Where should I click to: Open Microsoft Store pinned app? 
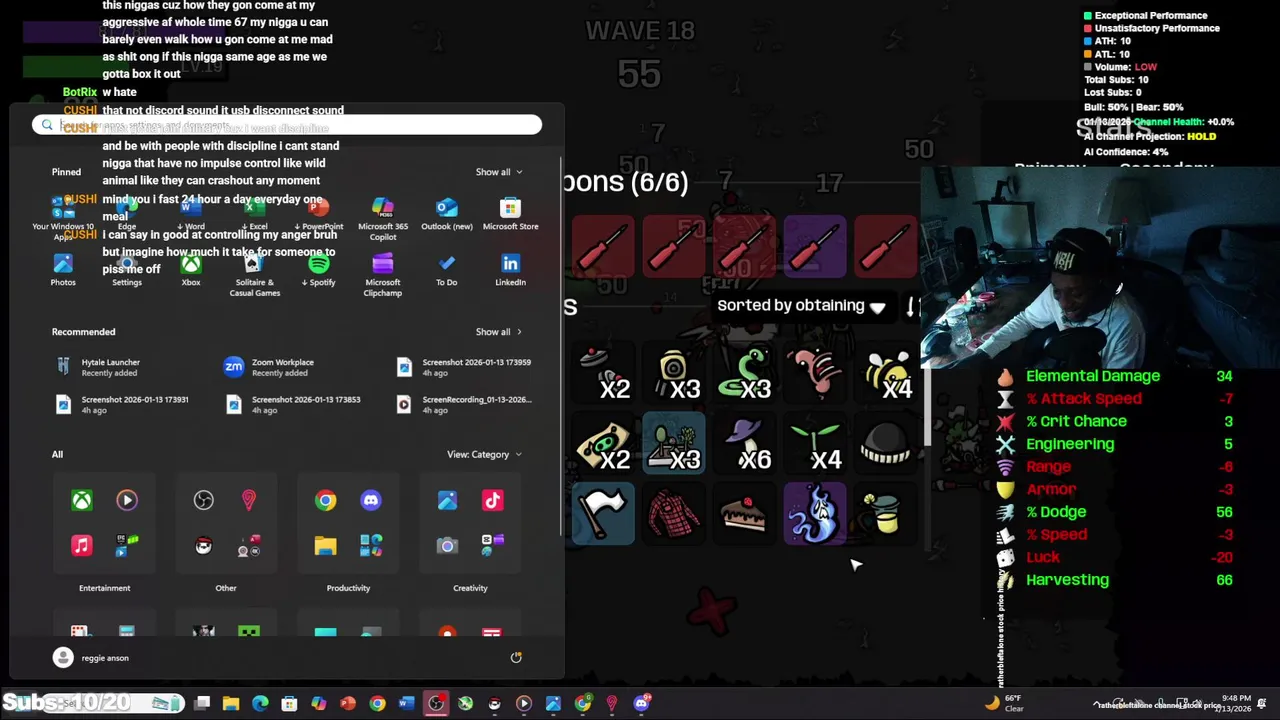[x=511, y=214]
